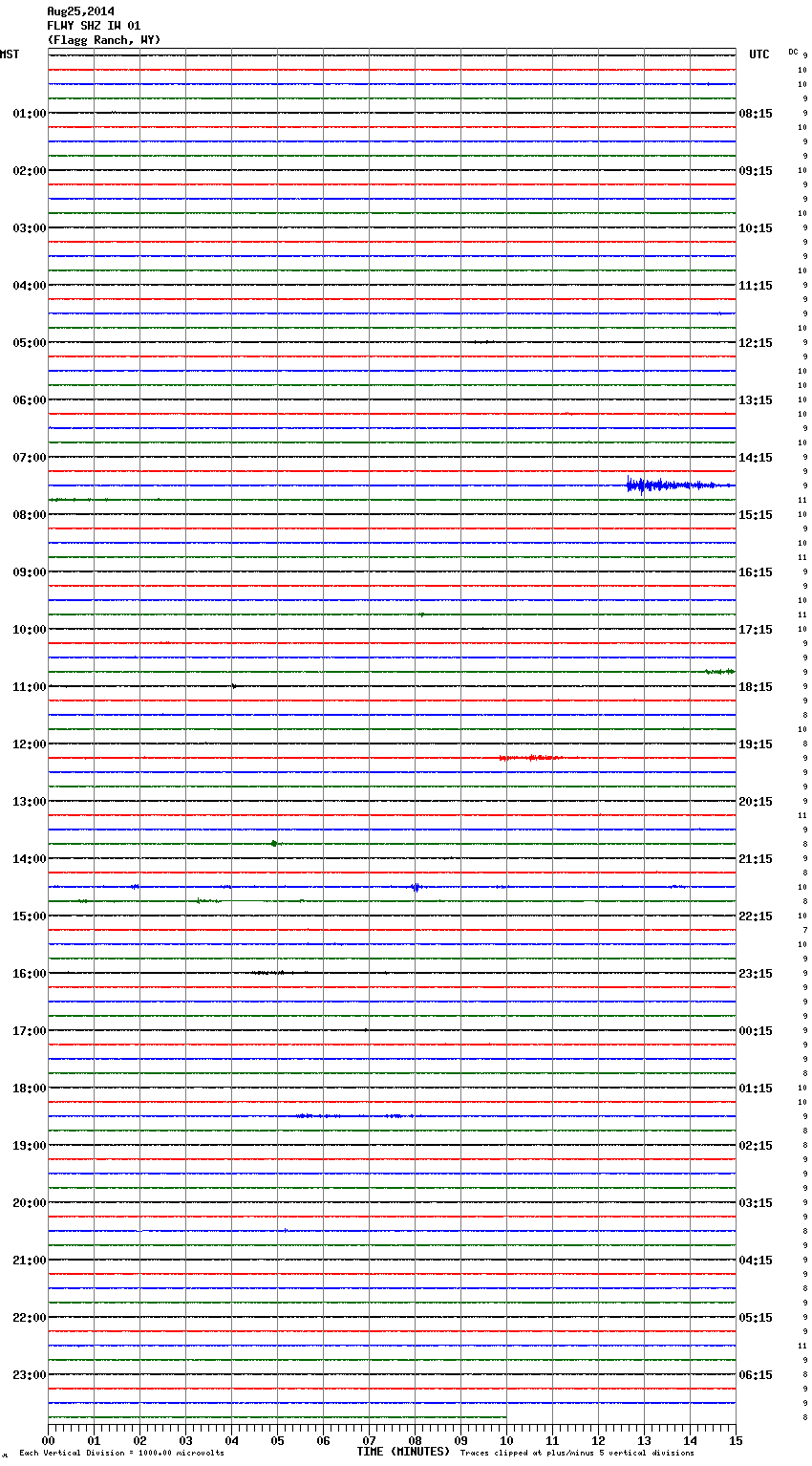Click the 'UTC' time zone label
The width and height of the screenshot is (812, 1466).
(759, 54)
